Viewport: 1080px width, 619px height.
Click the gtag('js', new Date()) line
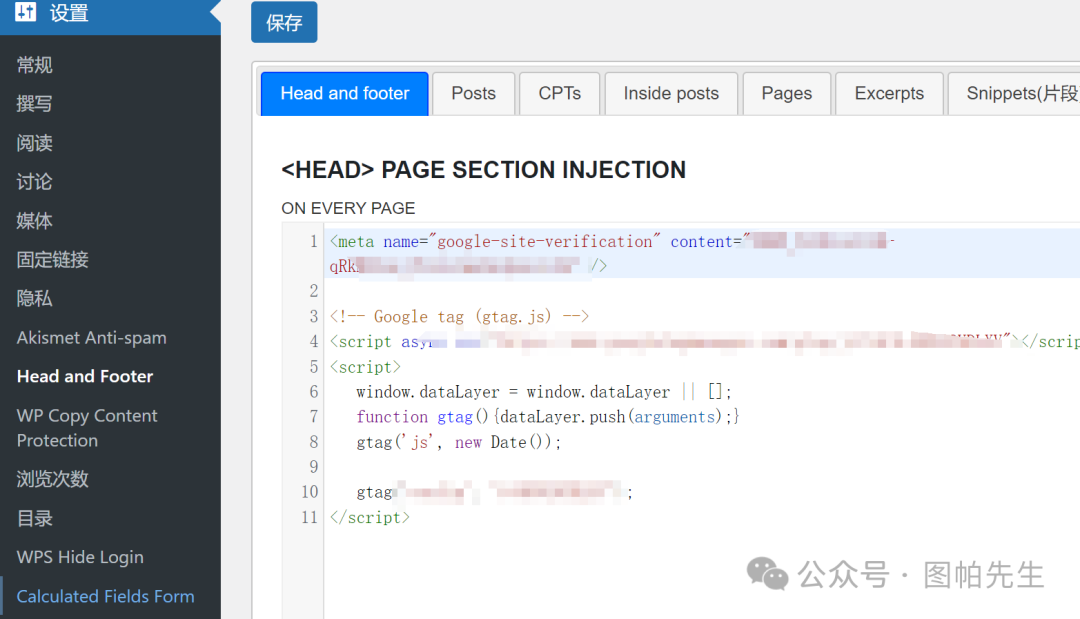tap(459, 442)
